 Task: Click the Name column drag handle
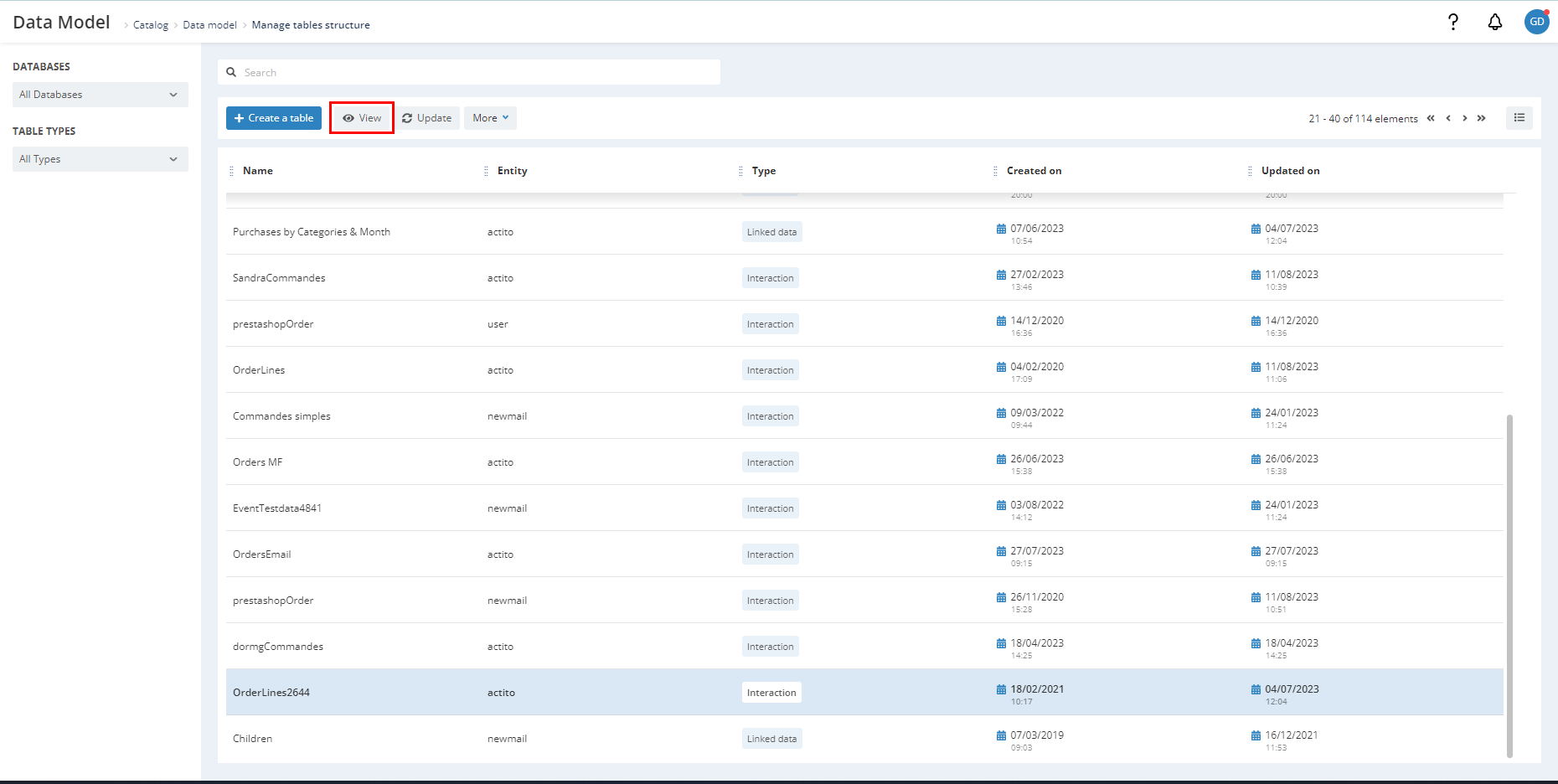tap(232, 171)
